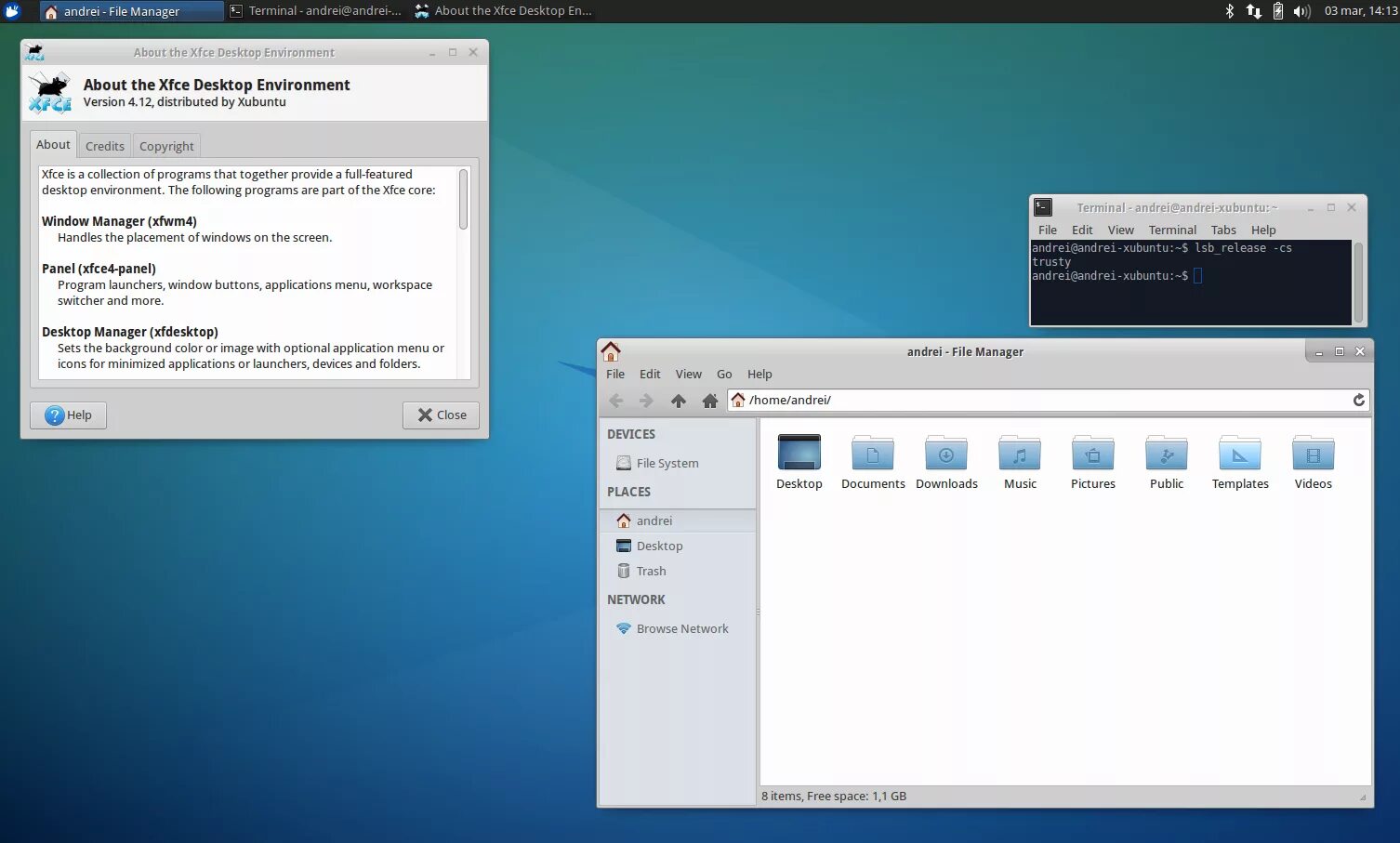The height and width of the screenshot is (843, 1400).
Task: Click the Terminal window scrollbar
Action: [1358, 282]
